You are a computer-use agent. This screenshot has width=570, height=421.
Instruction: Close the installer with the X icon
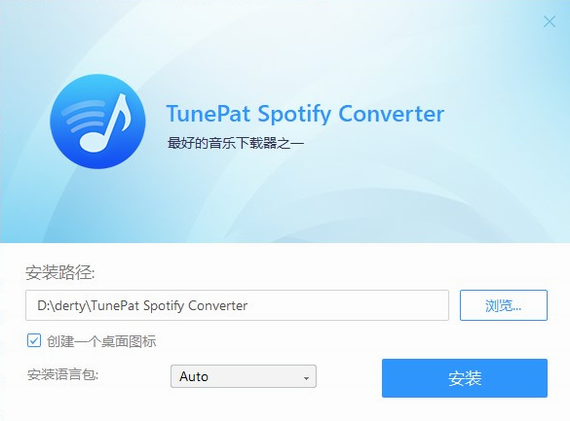coord(549,21)
